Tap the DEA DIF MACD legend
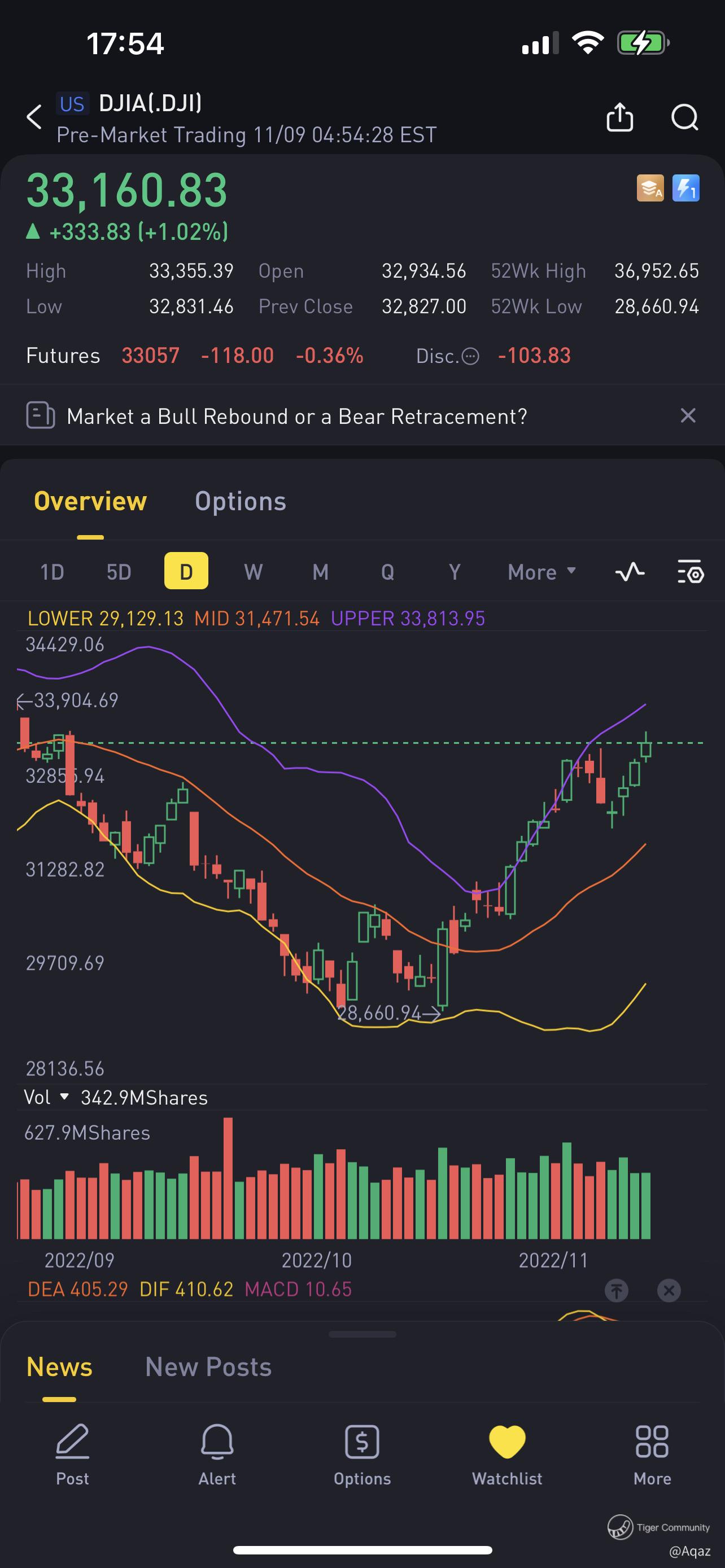Screen dimensions: 725x1568 (x=190, y=1289)
